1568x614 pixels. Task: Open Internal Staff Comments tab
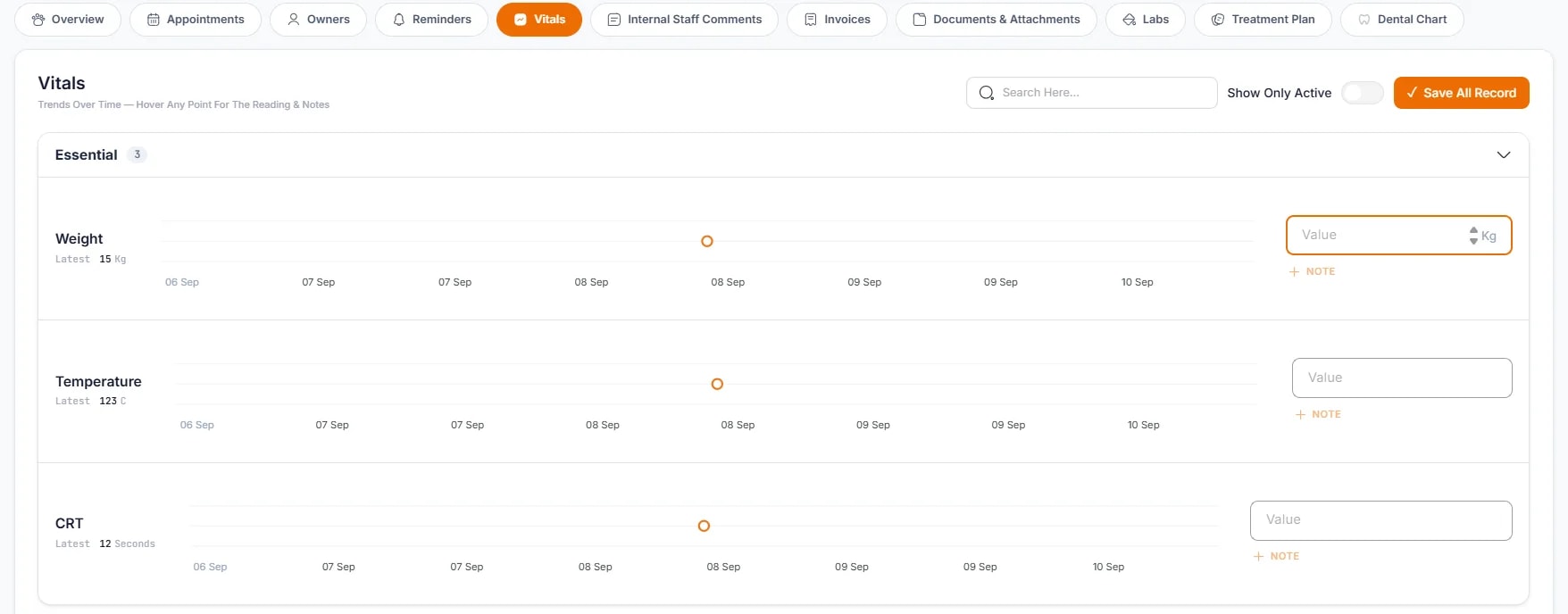pyautogui.click(x=684, y=20)
